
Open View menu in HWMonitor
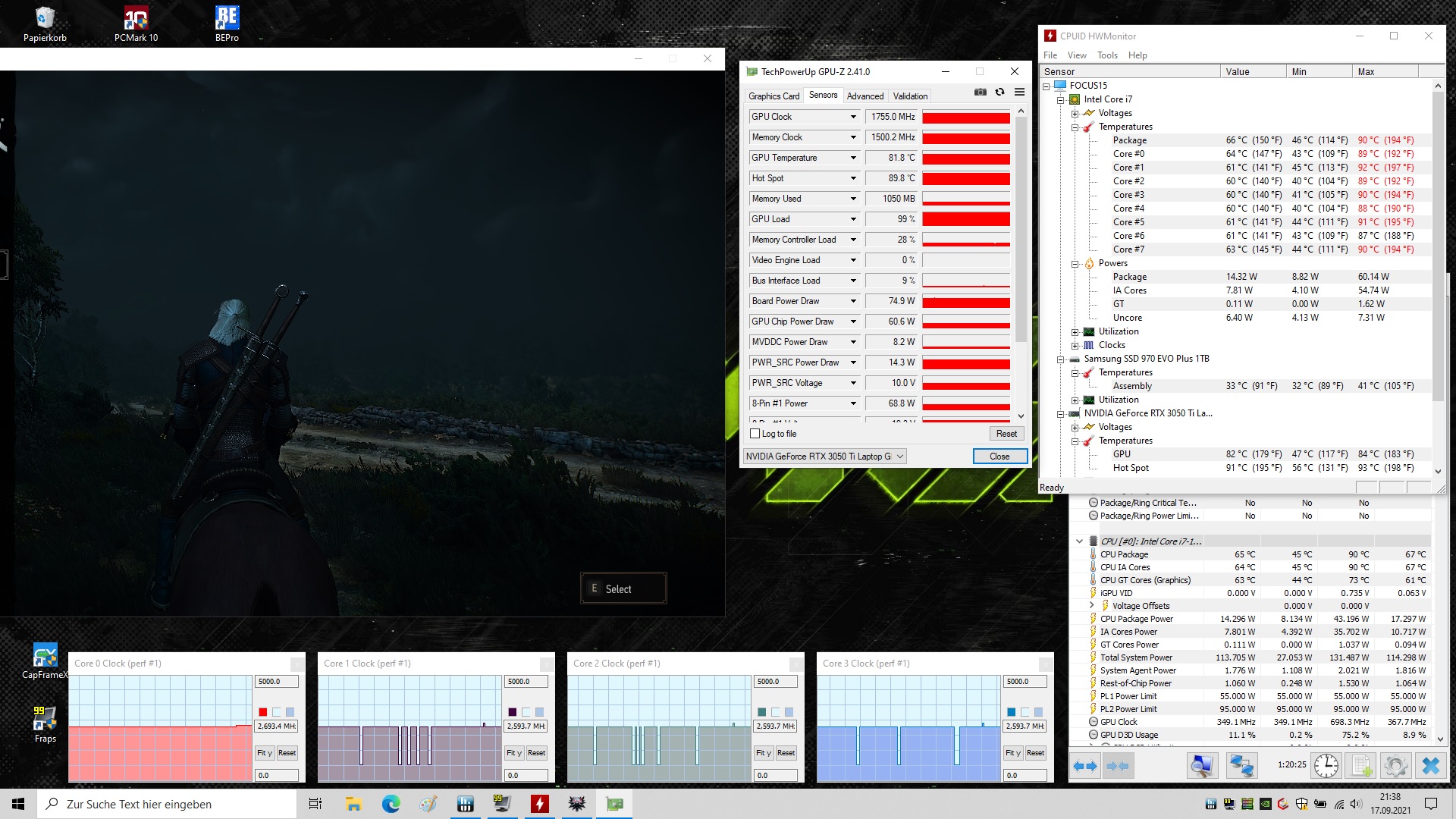(1077, 55)
